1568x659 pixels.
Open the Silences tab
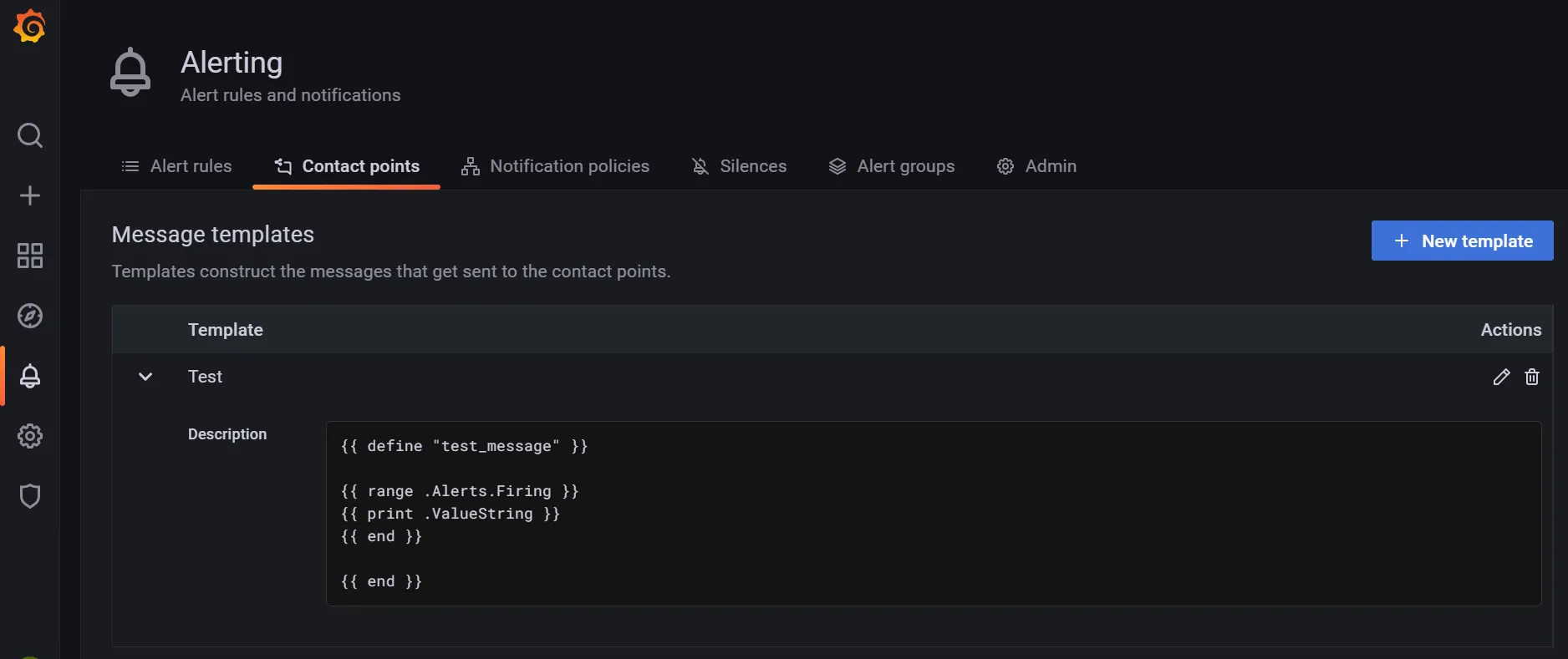coord(739,166)
